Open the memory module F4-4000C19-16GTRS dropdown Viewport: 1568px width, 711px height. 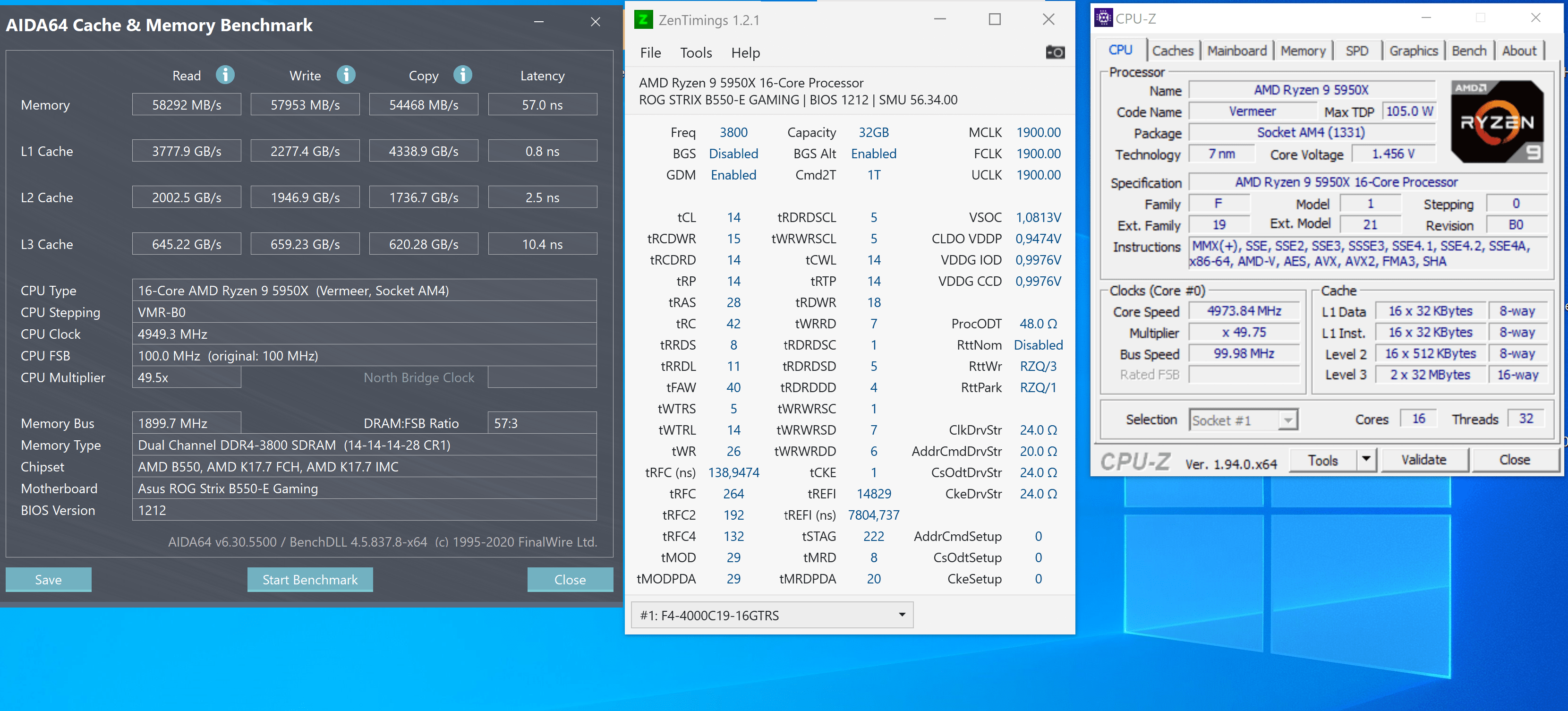pyautogui.click(x=772, y=615)
